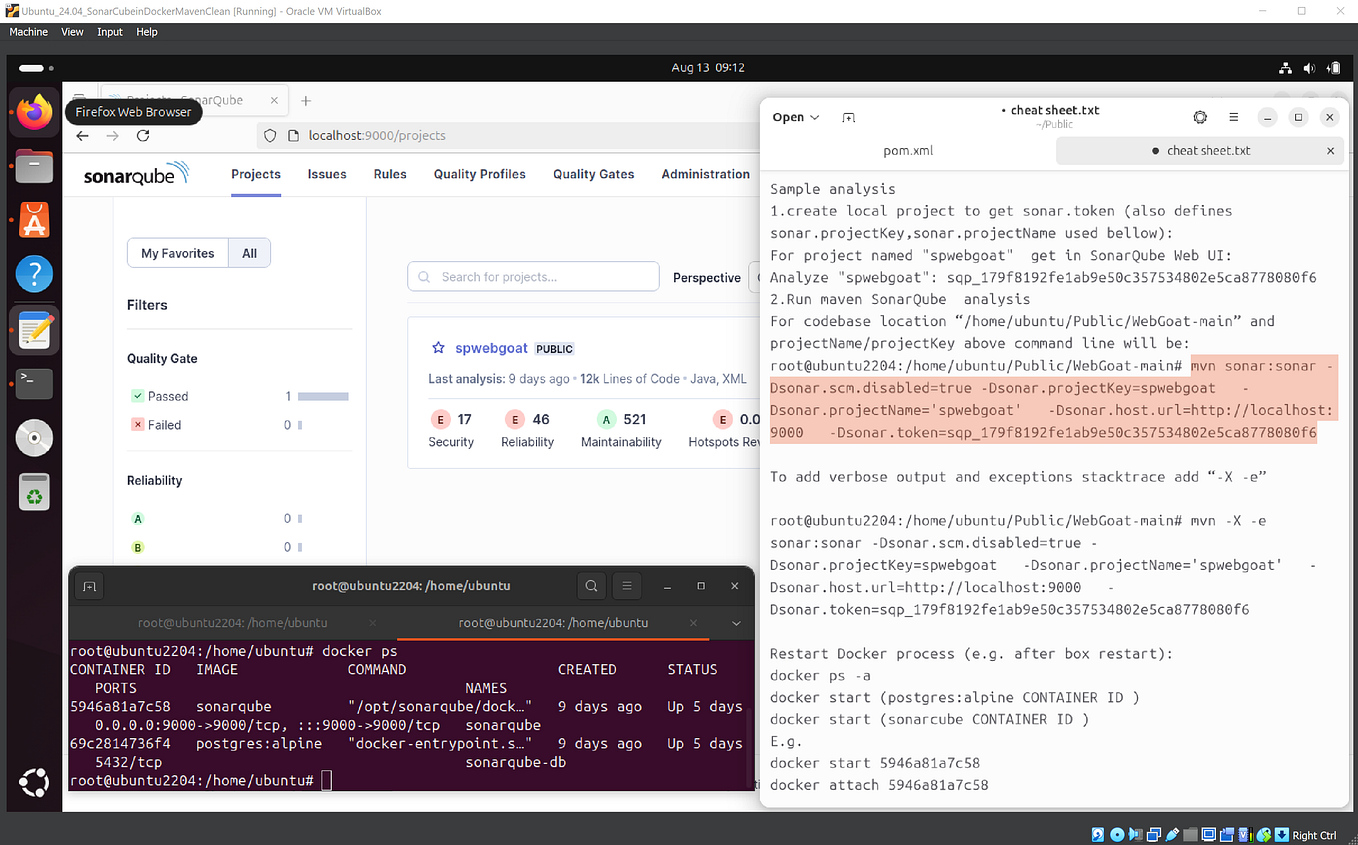Switch filter to My Favorites
The width and height of the screenshot is (1358, 845).
tap(178, 253)
